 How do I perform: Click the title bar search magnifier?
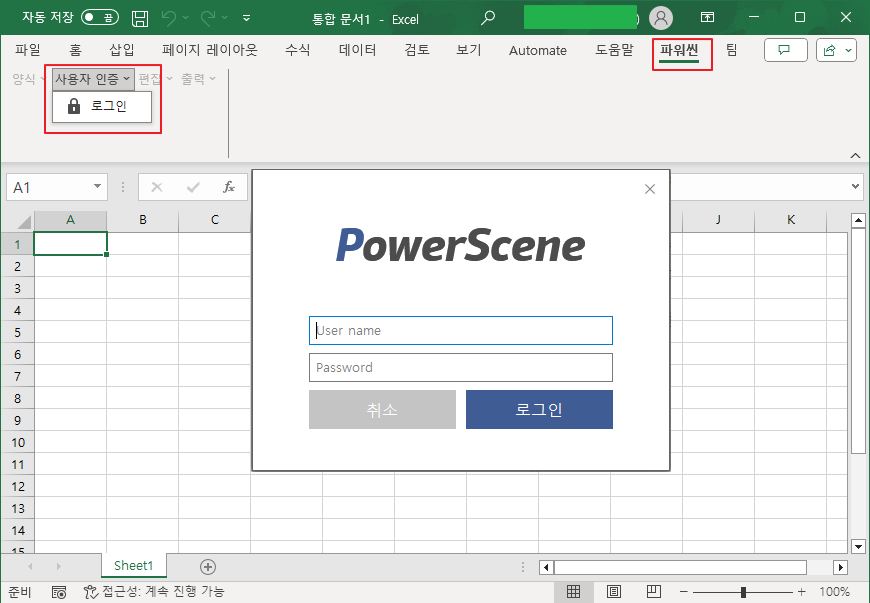click(x=488, y=18)
